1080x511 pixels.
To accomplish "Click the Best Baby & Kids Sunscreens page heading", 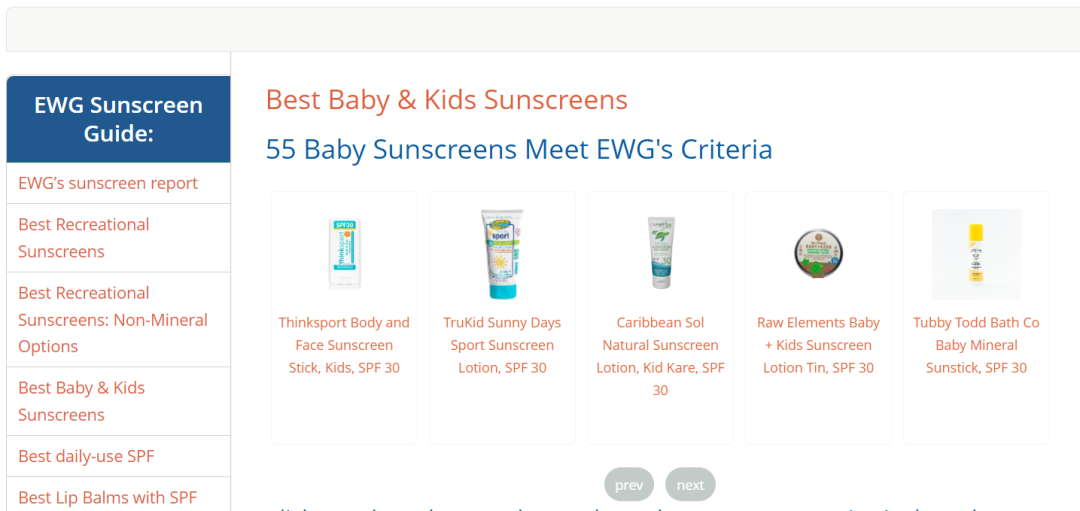I will click(446, 100).
